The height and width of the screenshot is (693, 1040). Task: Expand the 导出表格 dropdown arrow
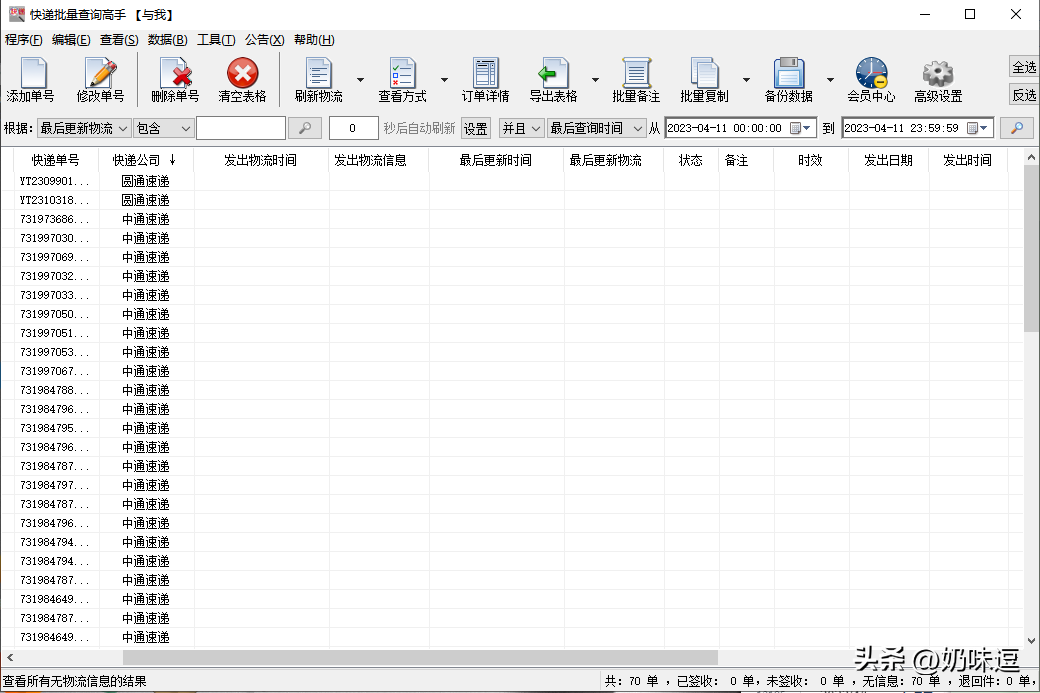coord(595,80)
